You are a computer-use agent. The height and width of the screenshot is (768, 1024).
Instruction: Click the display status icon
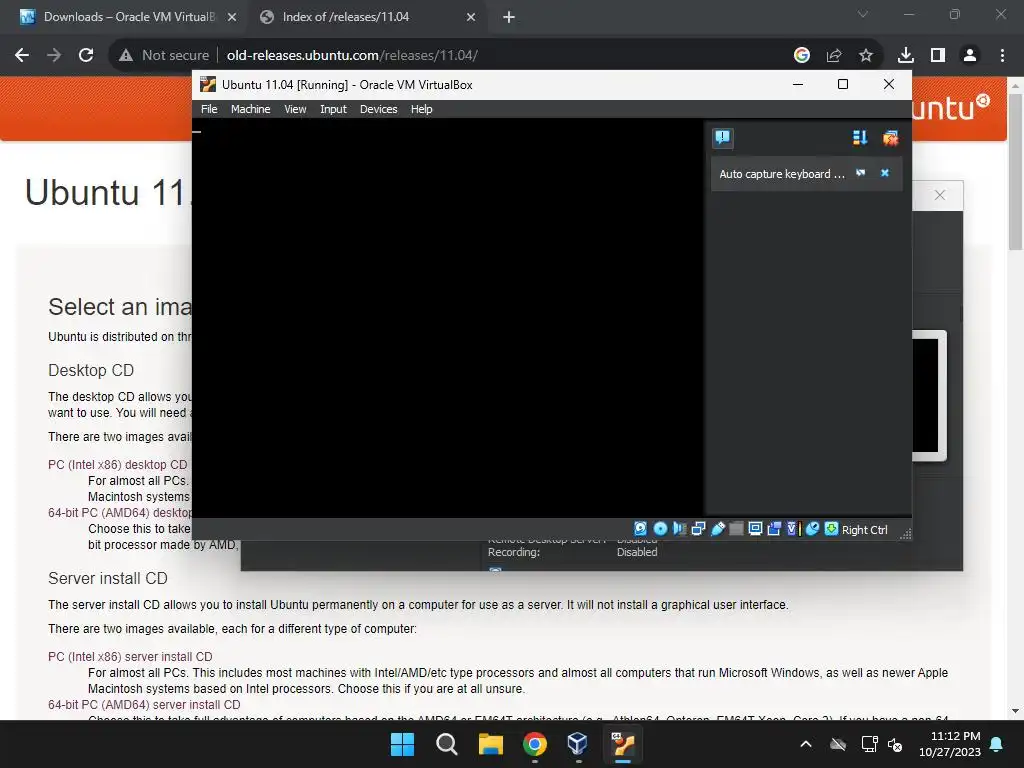coord(755,529)
